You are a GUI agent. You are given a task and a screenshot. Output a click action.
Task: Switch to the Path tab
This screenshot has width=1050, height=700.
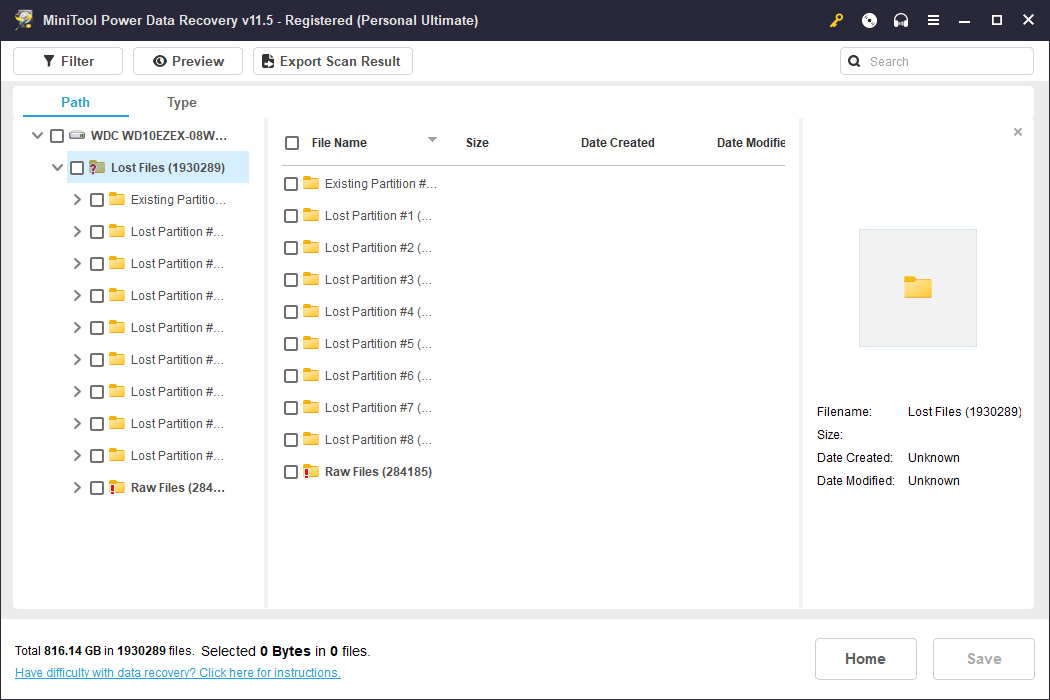click(76, 102)
